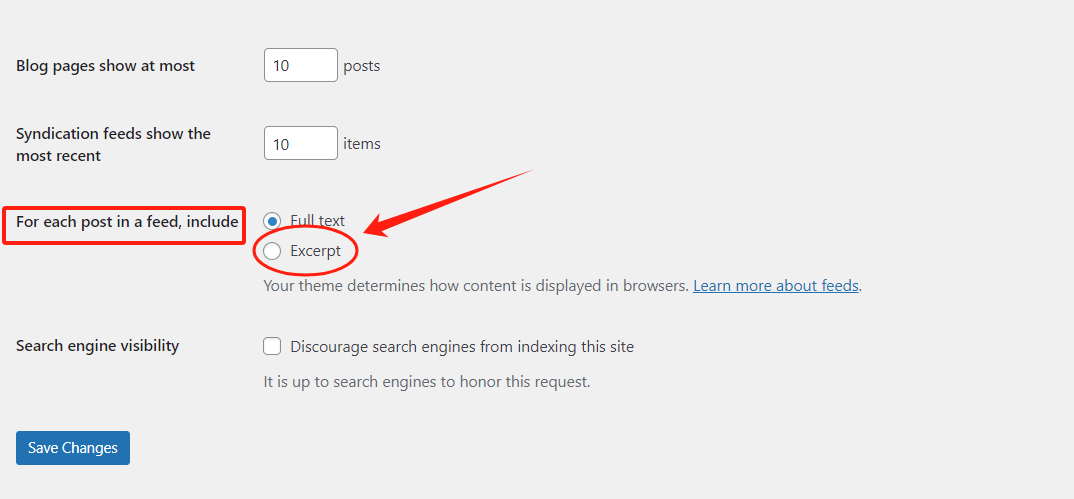Click the Save Changes button
Screen dimensions: 1074x499
pyautogui.click(x=73, y=448)
